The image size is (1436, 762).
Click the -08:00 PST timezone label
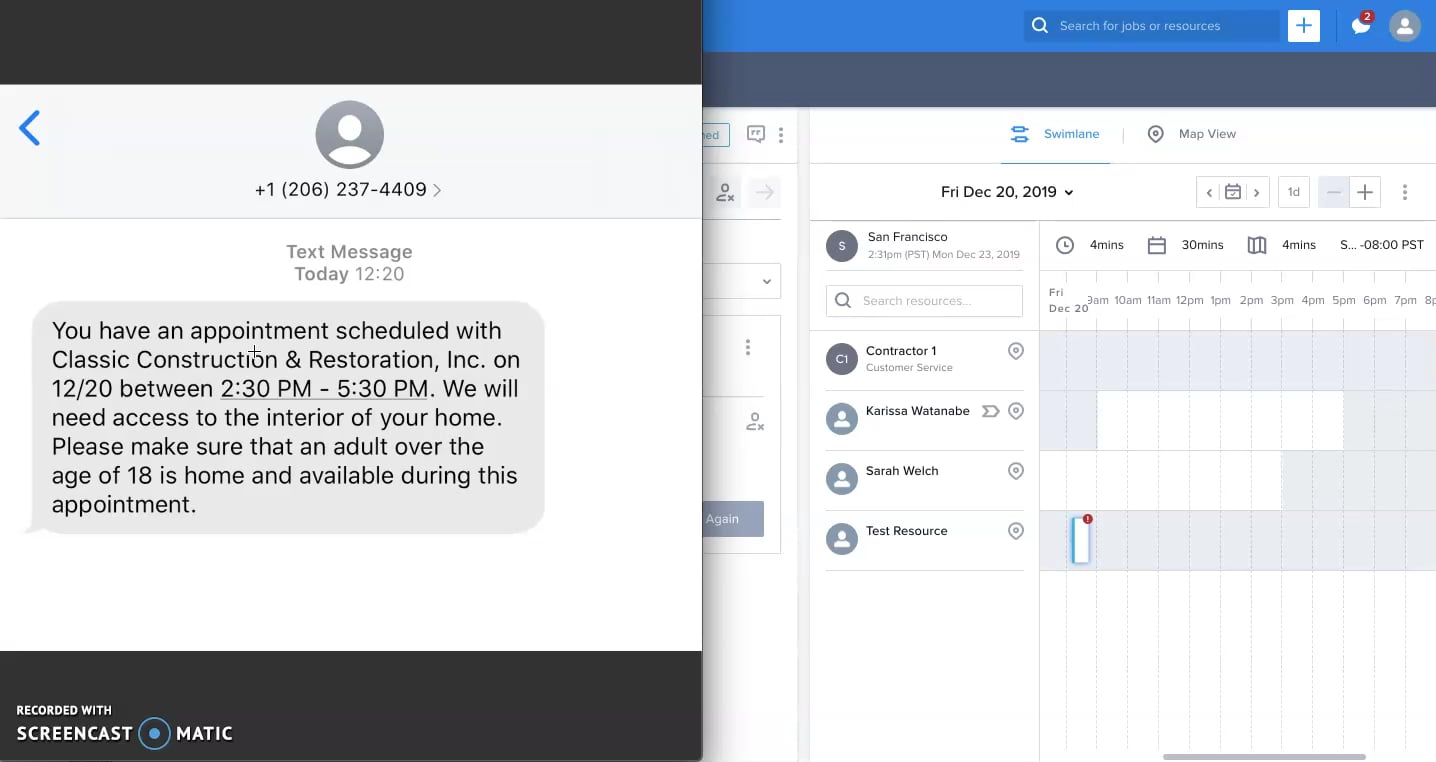(x=1381, y=245)
